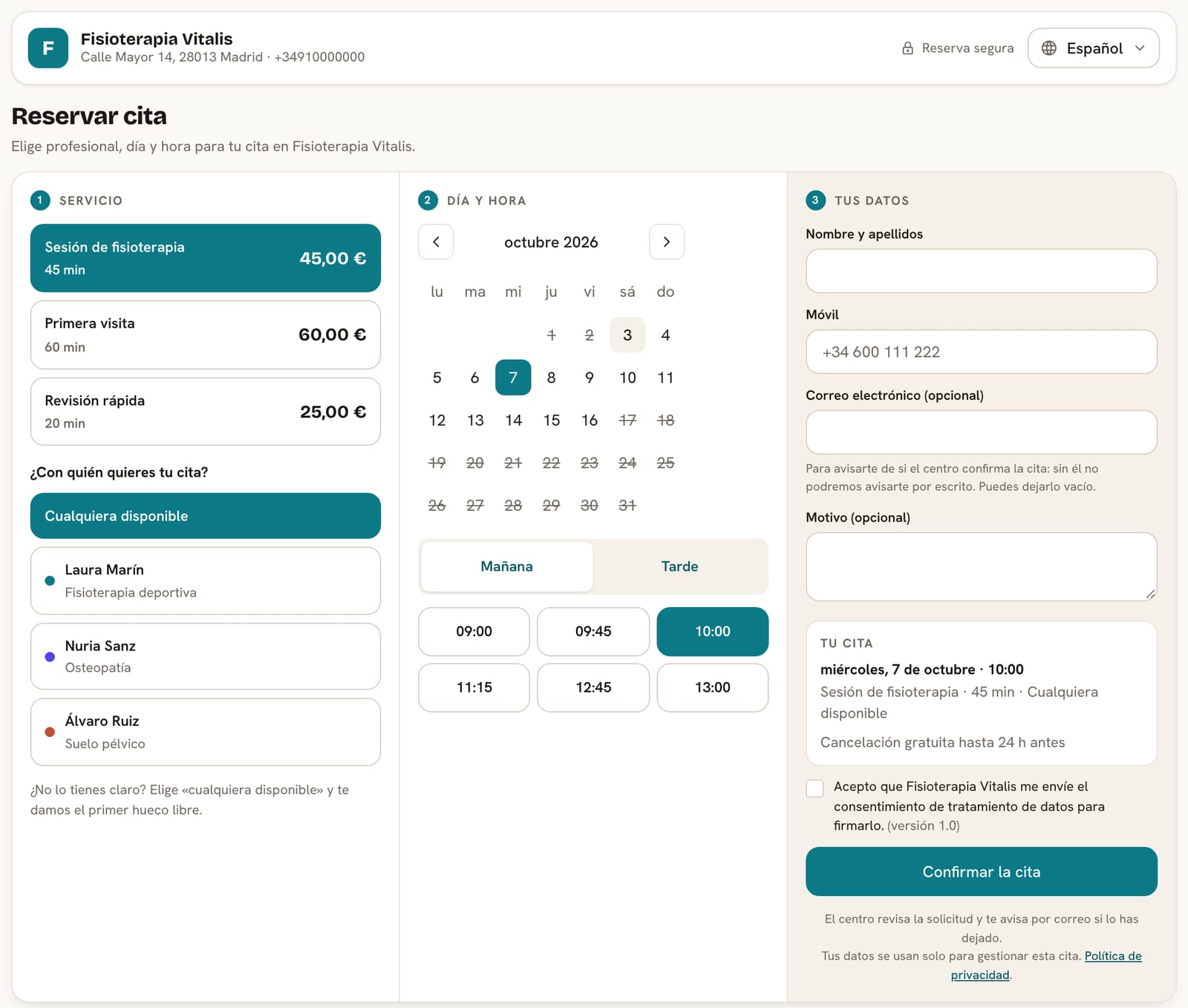Select the Primera visita service

click(x=206, y=335)
